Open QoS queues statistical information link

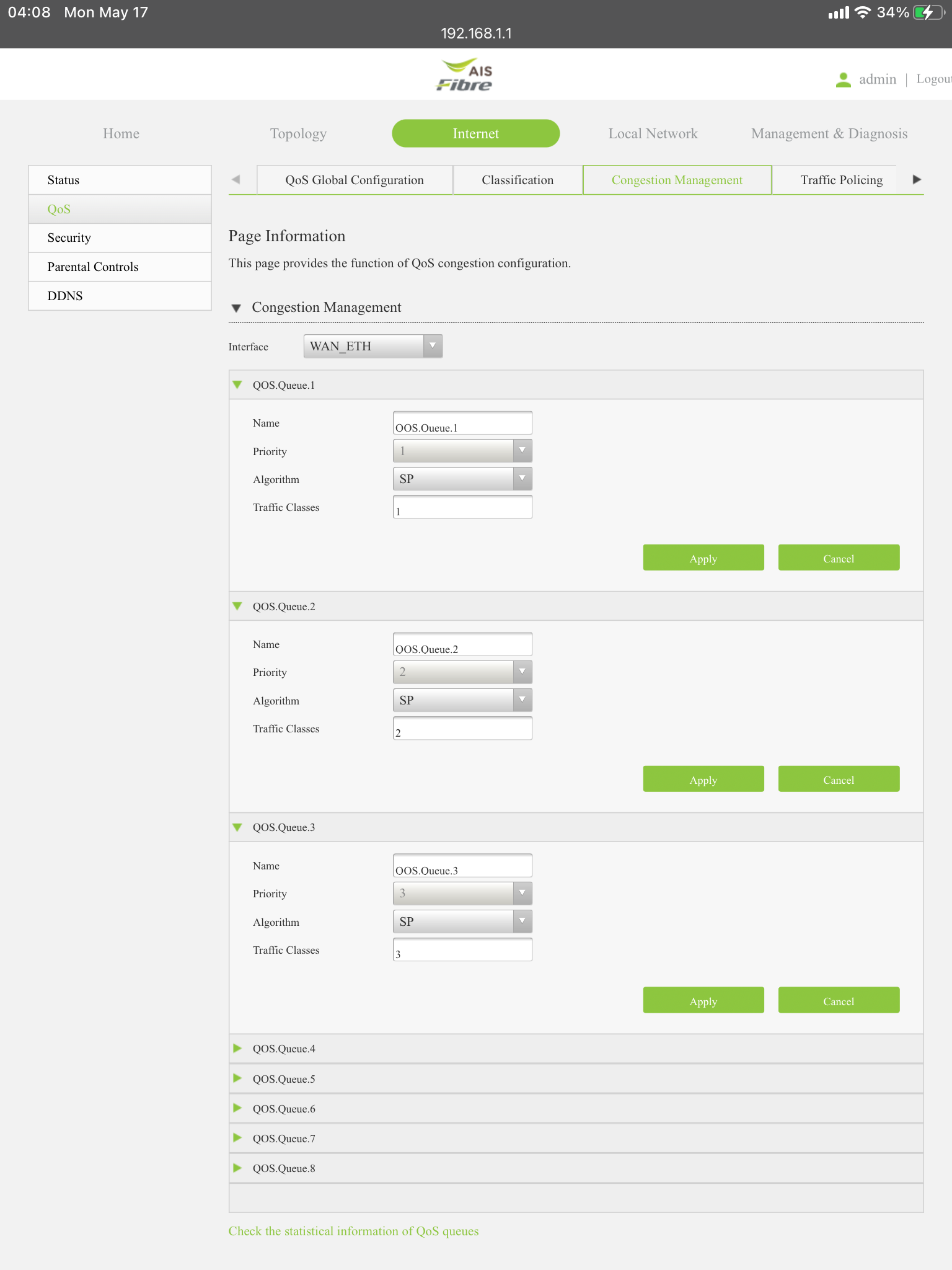[x=353, y=1231]
